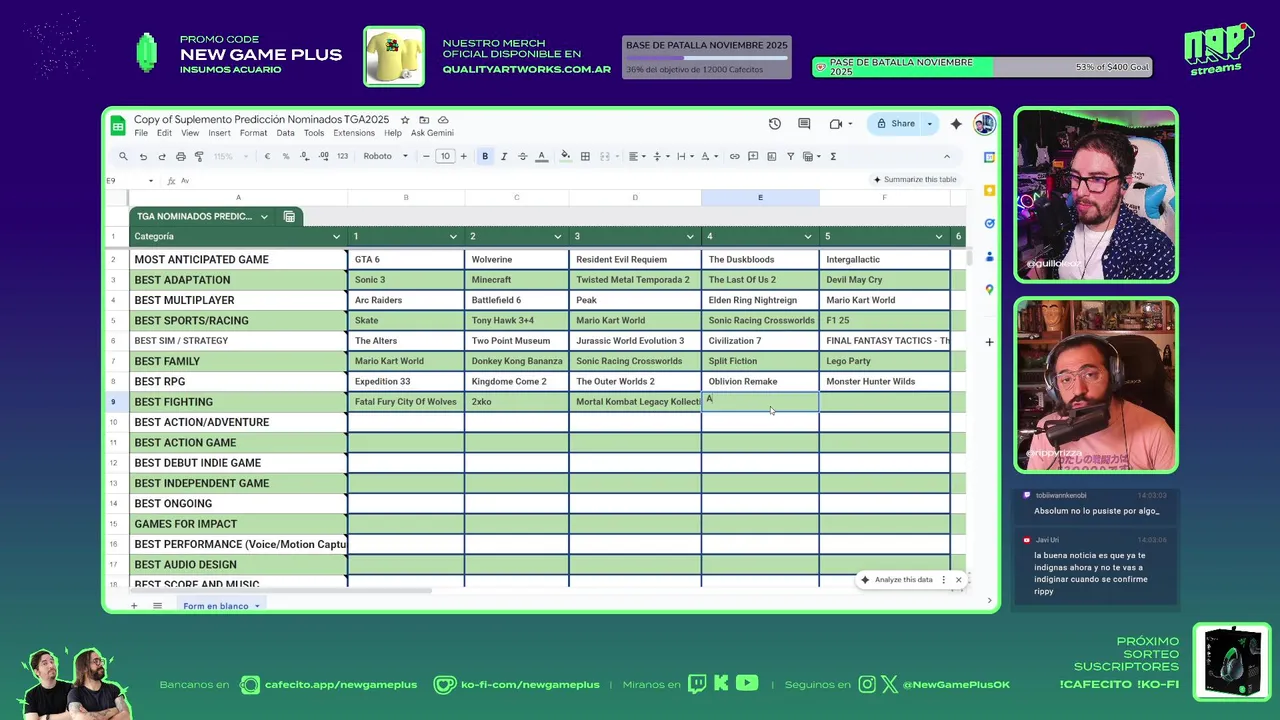
Task: Open the comments panel
Action: pyautogui.click(x=804, y=124)
